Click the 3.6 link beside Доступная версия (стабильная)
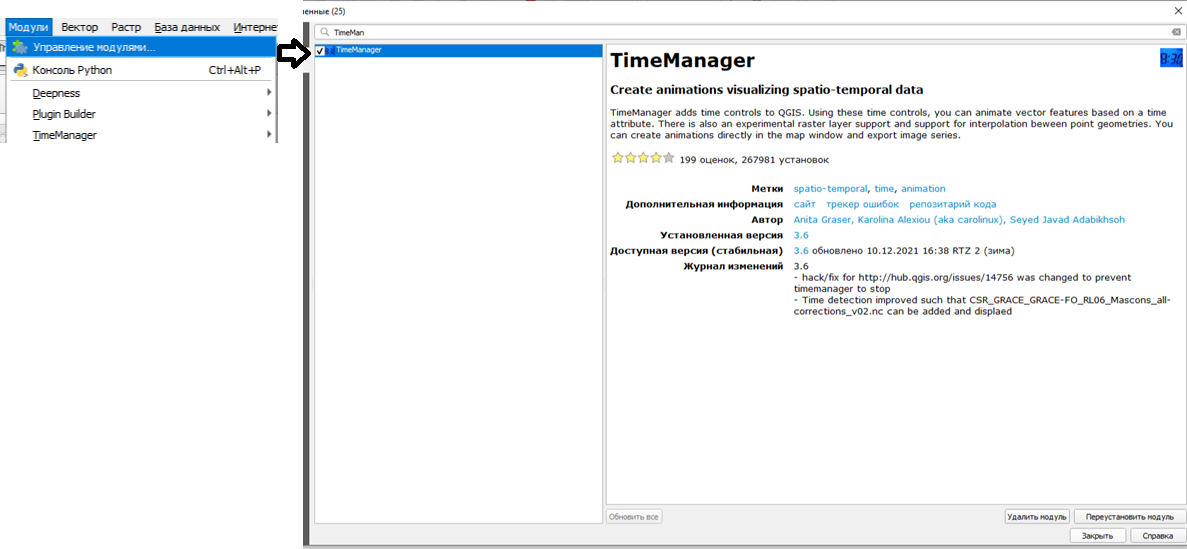This screenshot has width=1187, height=549. [801, 251]
